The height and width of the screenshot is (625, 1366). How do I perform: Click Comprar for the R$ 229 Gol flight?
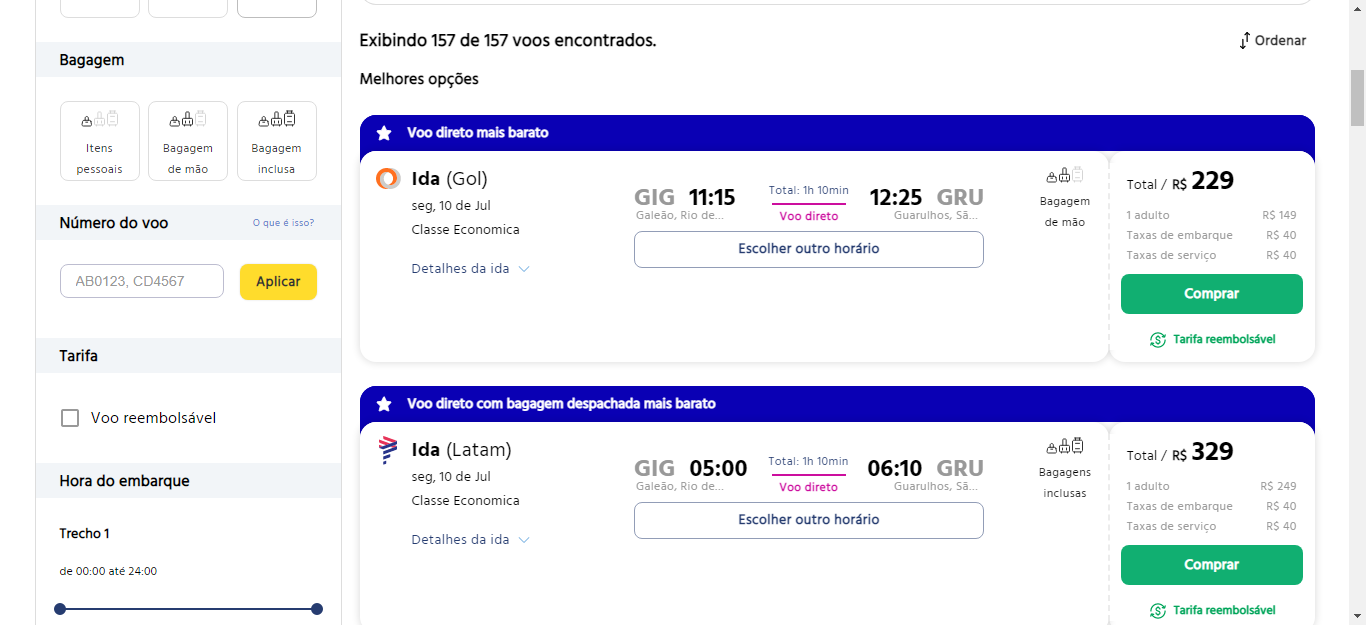point(1211,294)
